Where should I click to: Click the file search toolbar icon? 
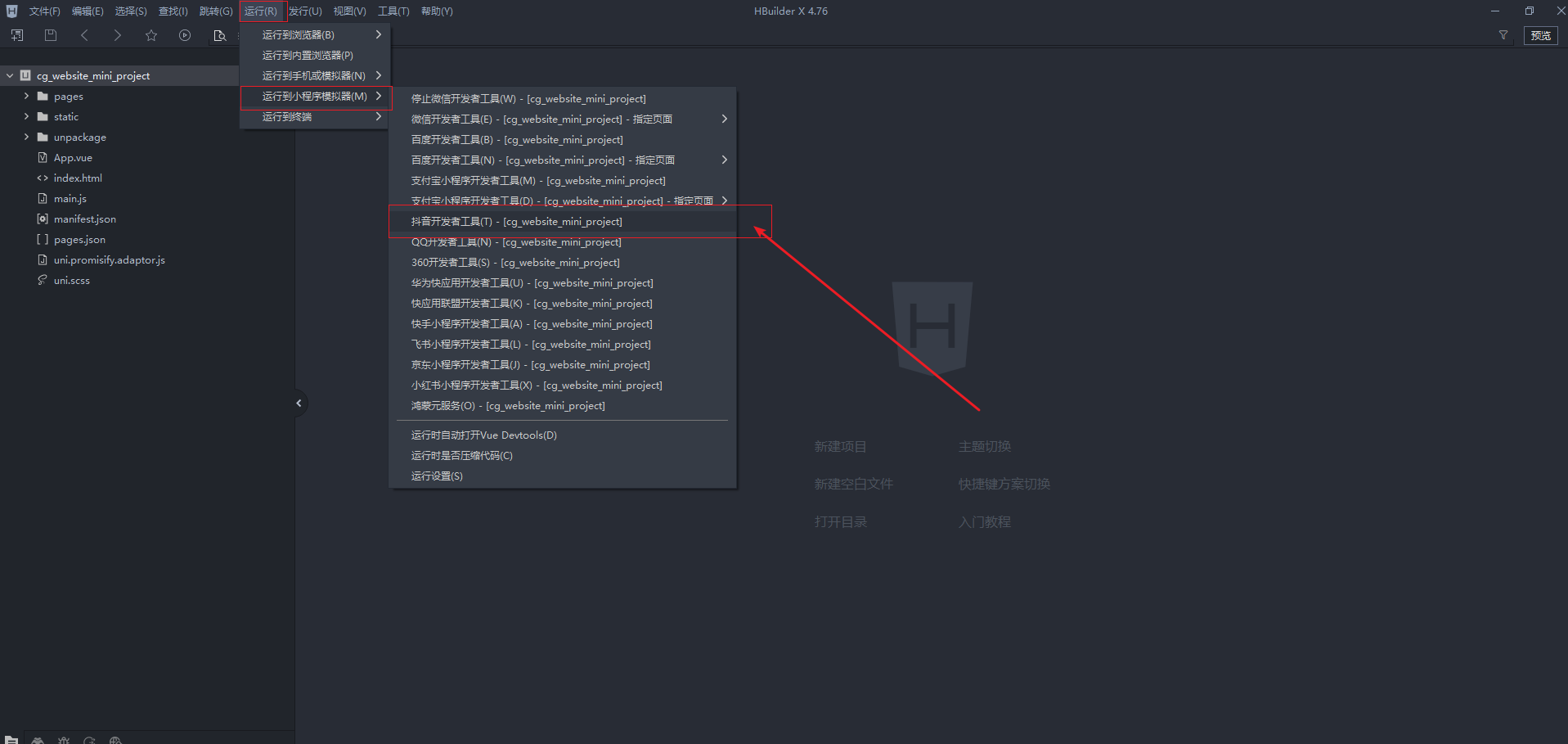point(219,35)
